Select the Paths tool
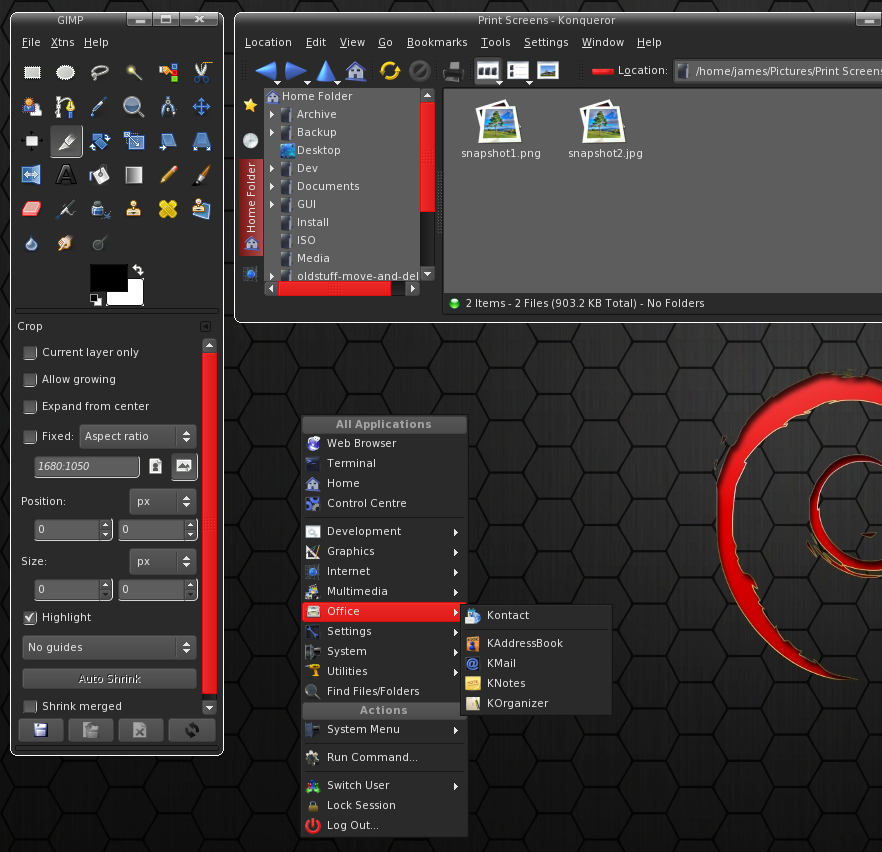 (x=66, y=106)
